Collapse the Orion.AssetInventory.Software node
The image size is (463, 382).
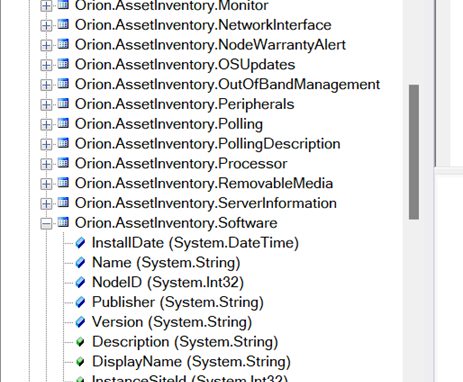(x=46, y=223)
